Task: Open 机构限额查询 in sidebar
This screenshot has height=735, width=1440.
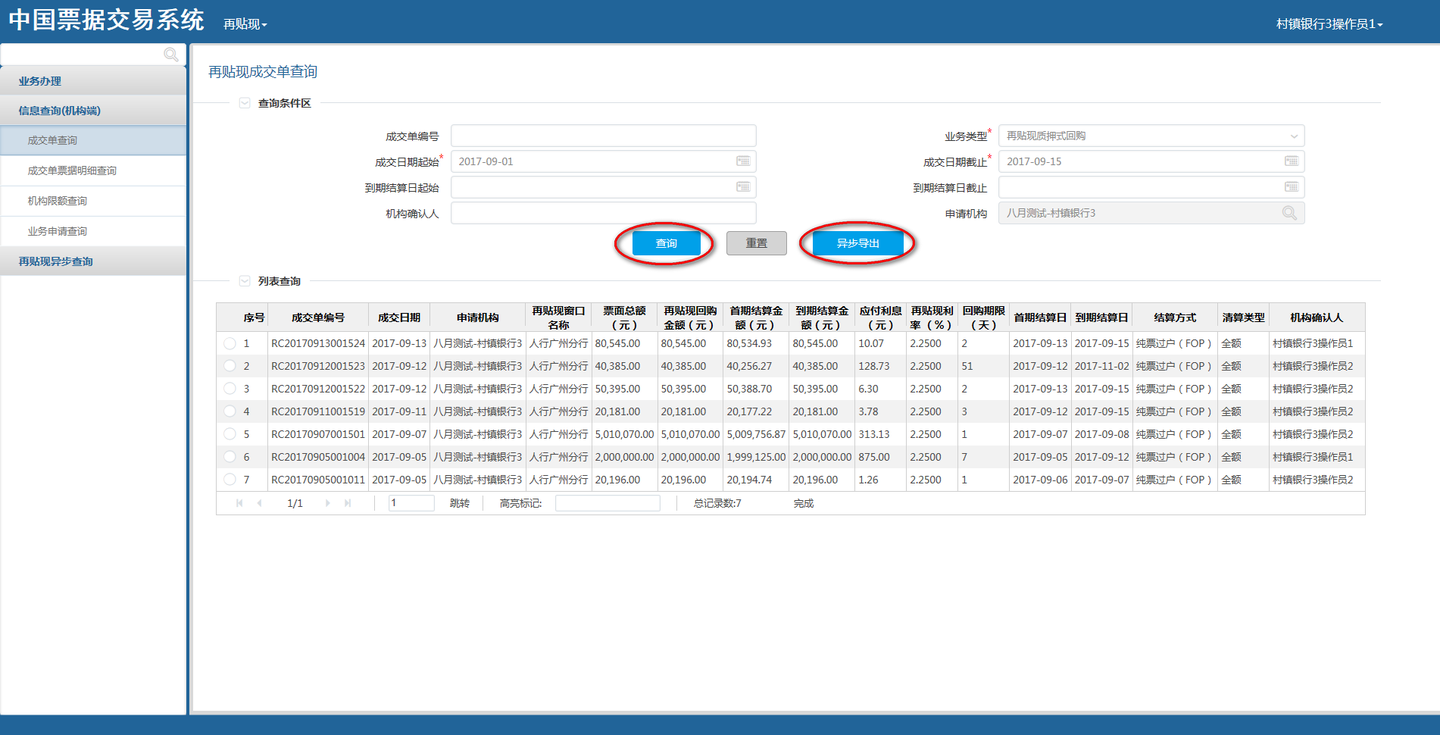Action: [93, 201]
